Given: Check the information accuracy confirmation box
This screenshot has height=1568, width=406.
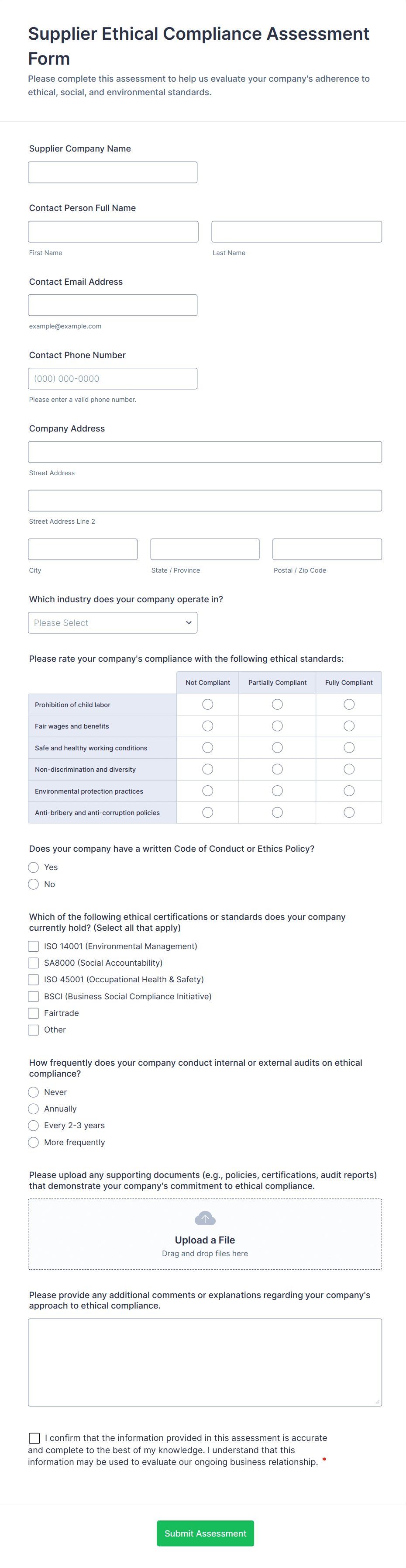Looking at the screenshot, I should tap(34, 1438).
